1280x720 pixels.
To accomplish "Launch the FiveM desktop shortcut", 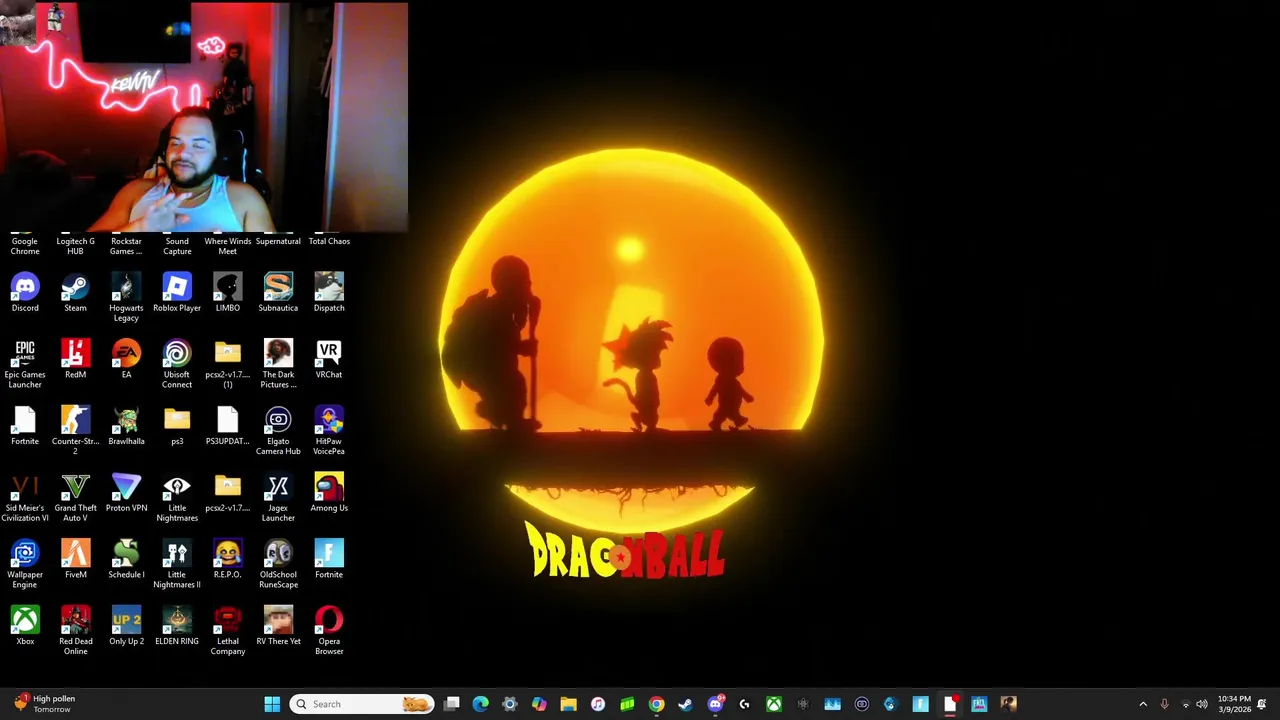I will pos(75,559).
